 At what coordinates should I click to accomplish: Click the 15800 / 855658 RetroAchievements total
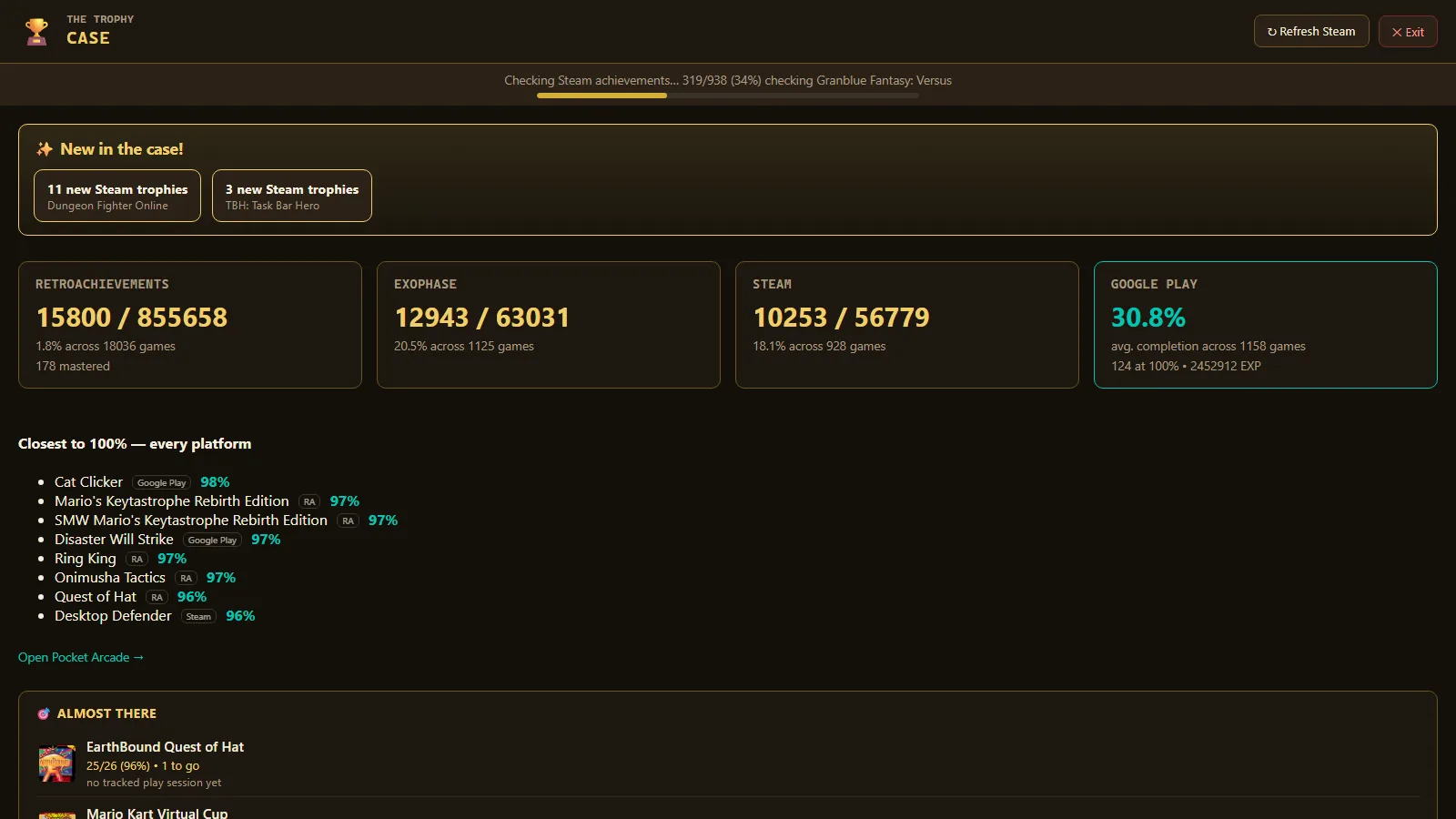click(x=132, y=318)
